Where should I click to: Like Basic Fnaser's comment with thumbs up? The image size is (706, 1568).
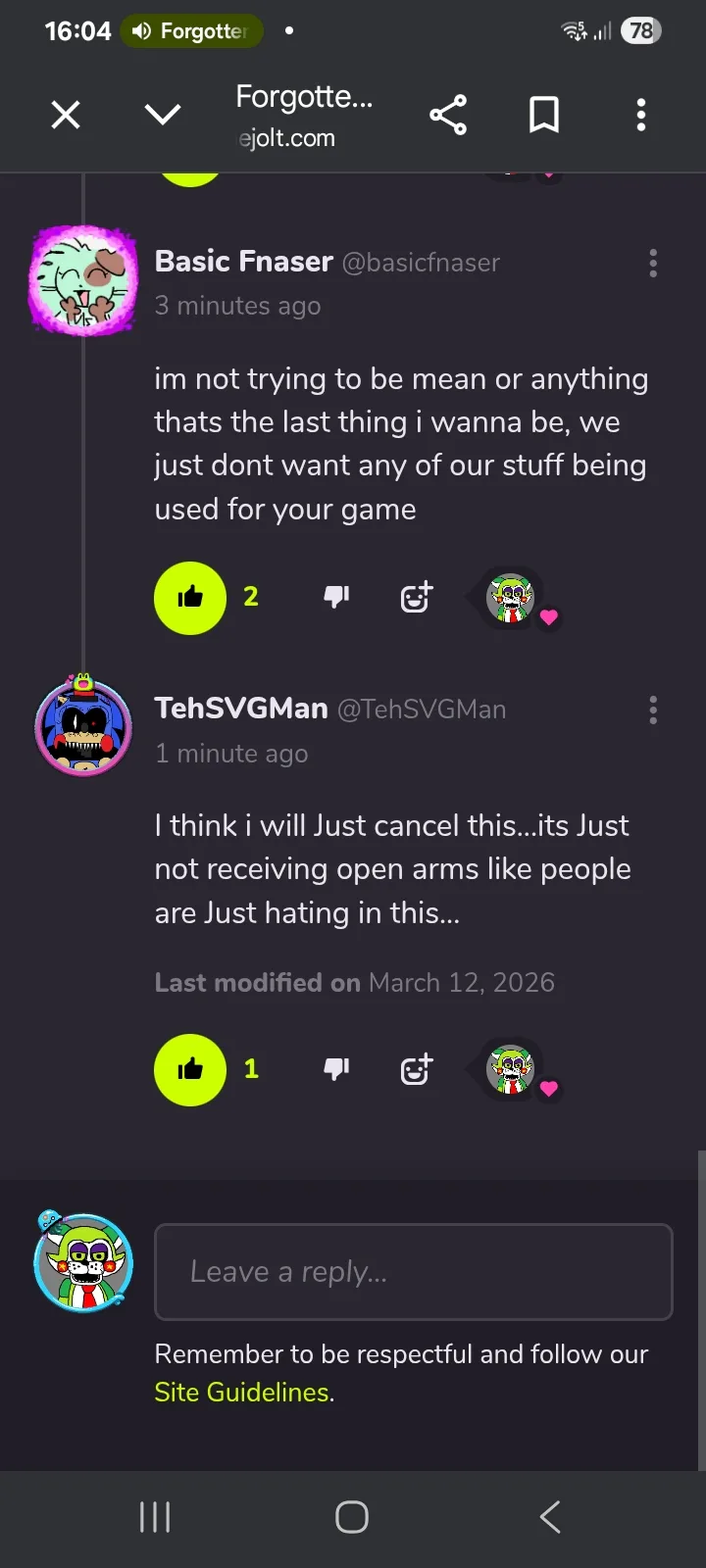click(x=190, y=598)
